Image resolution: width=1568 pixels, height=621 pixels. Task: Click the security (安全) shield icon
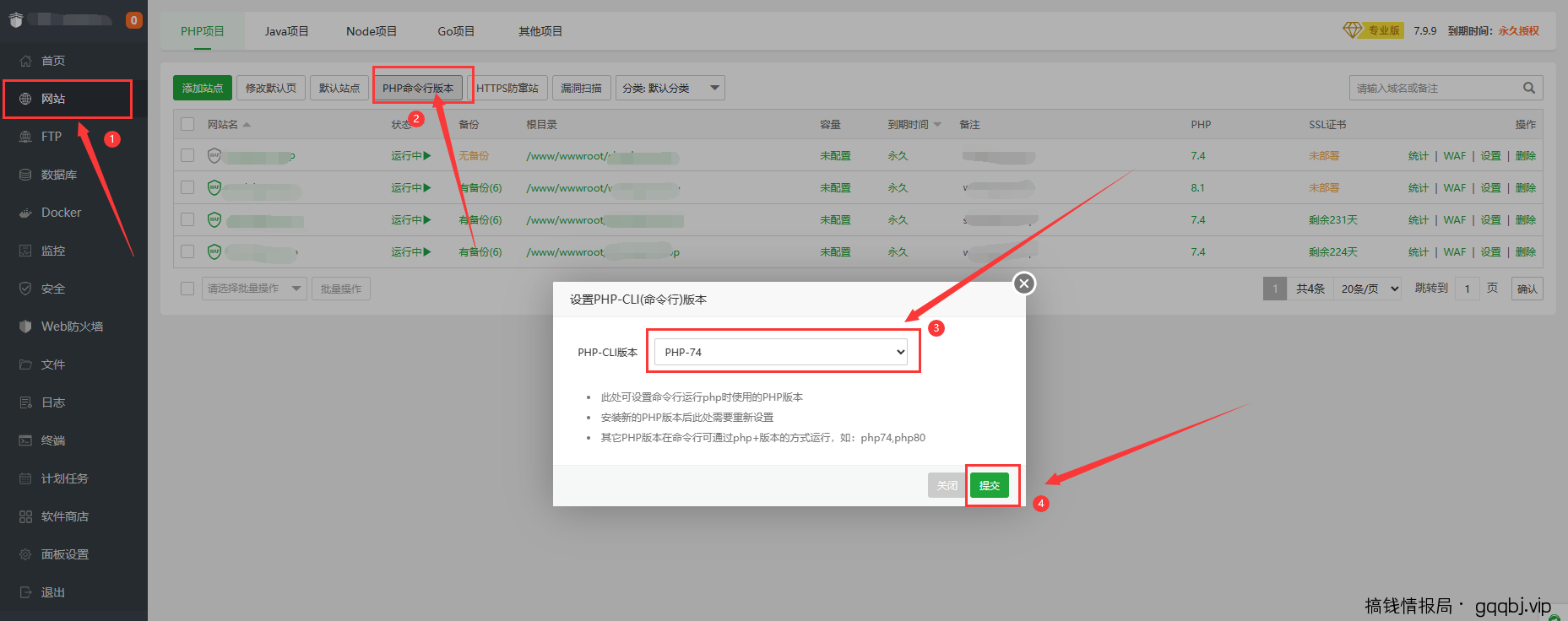pos(25,289)
